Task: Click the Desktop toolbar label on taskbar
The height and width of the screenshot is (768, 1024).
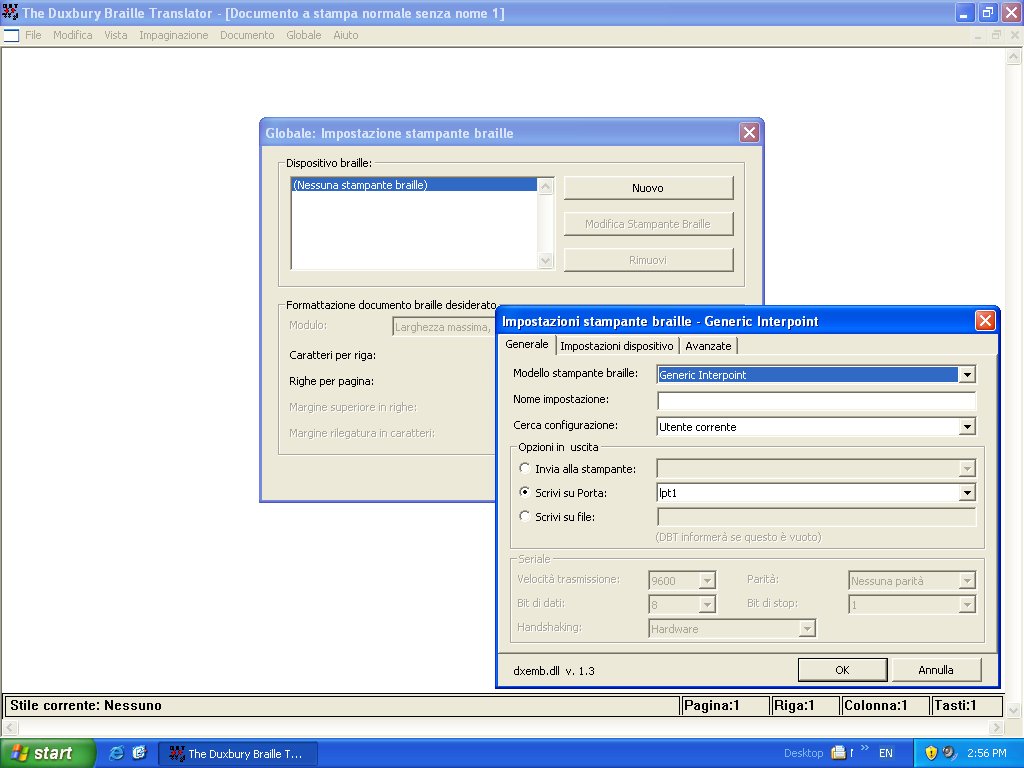Action: pos(803,753)
